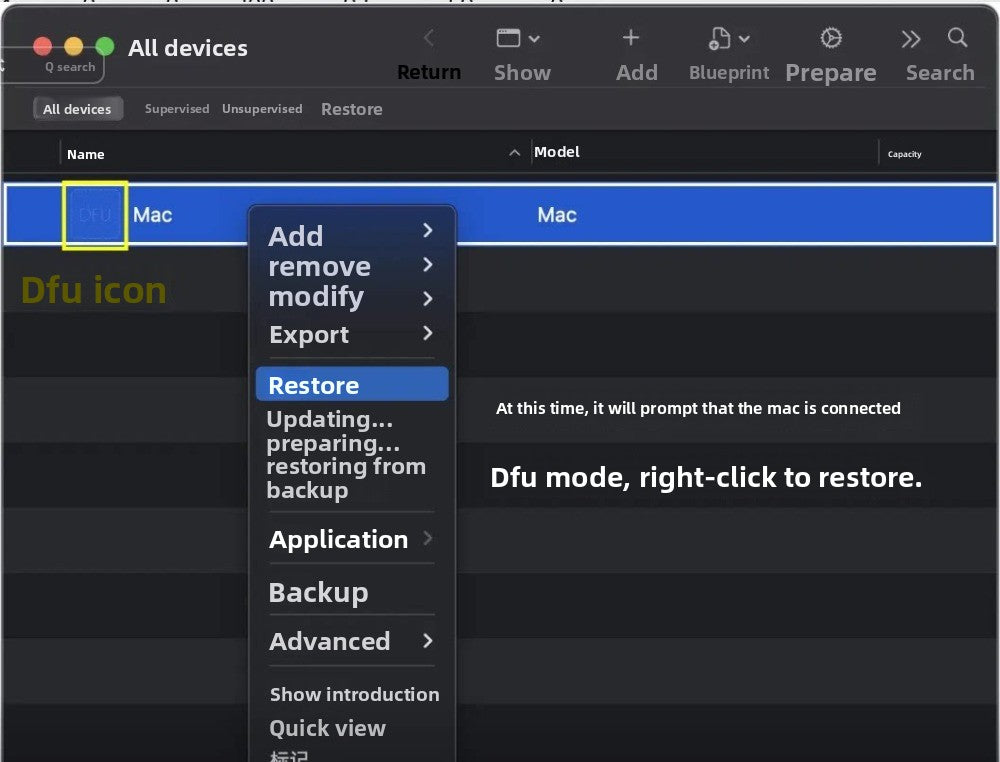
Task: Click the Add plus icon
Action: point(631,38)
